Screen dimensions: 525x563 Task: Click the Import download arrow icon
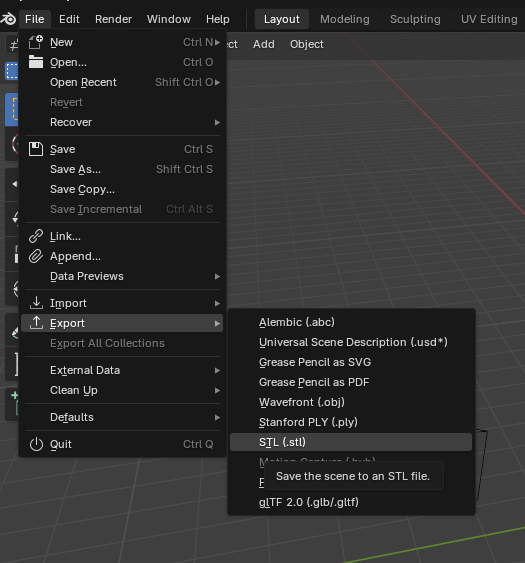coord(36,303)
